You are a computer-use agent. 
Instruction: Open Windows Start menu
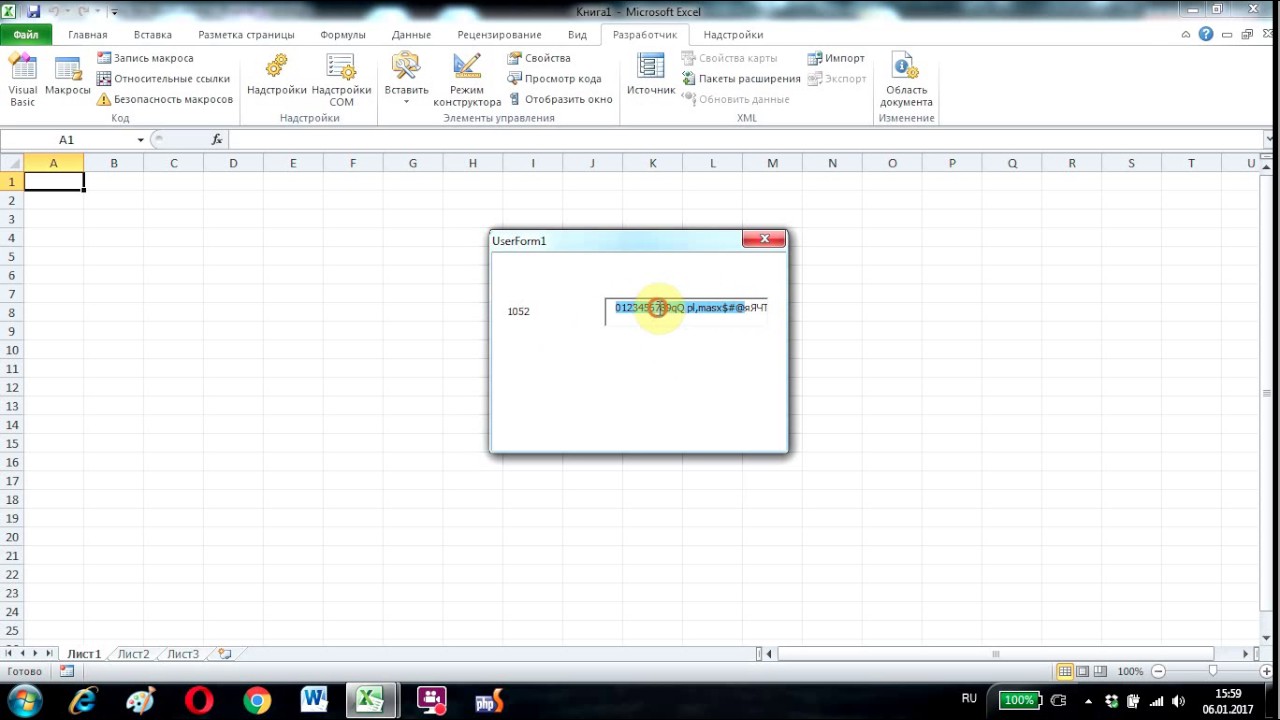pos(24,701)
